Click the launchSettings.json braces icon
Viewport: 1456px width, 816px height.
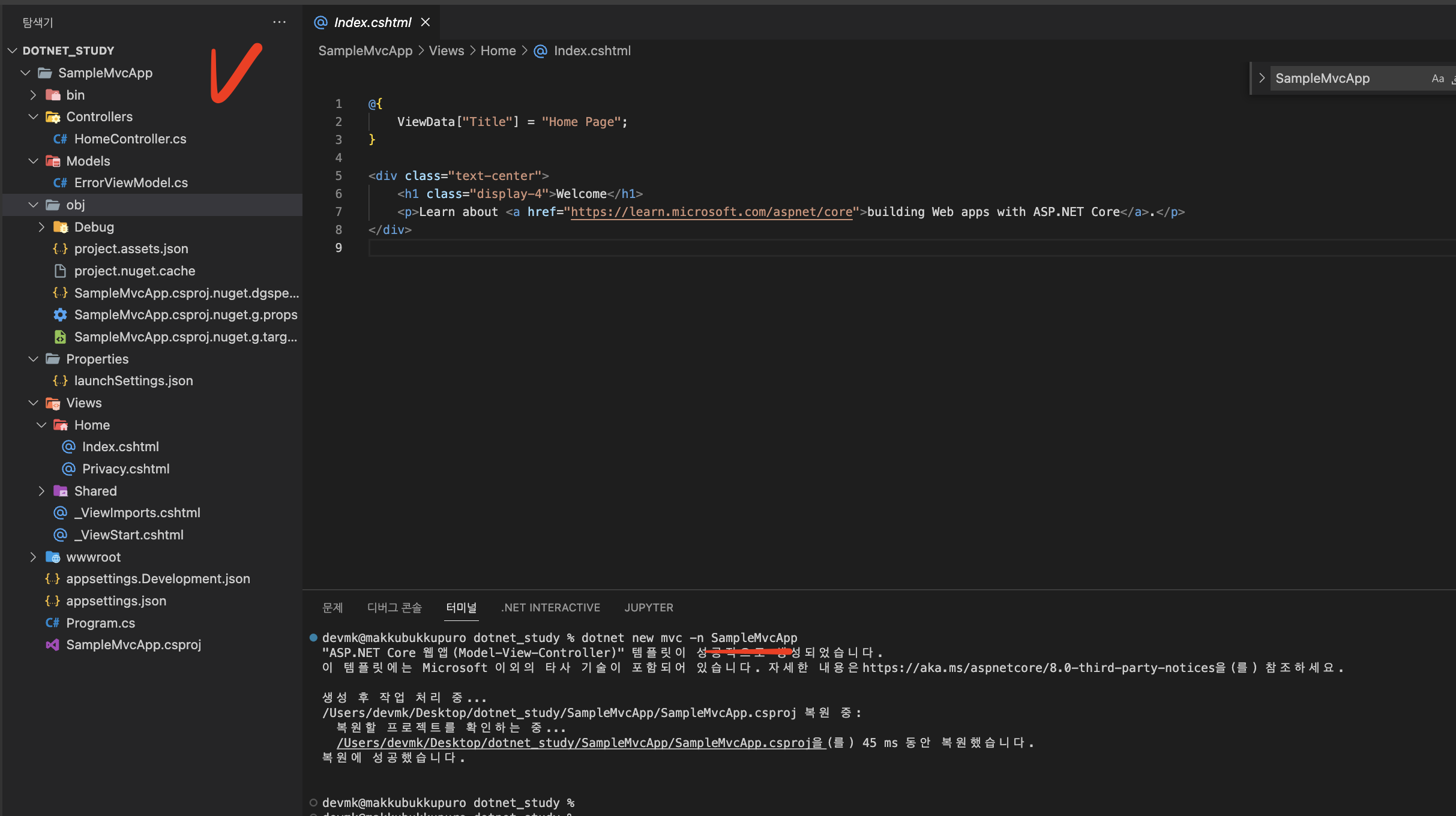tap(60, 380)
